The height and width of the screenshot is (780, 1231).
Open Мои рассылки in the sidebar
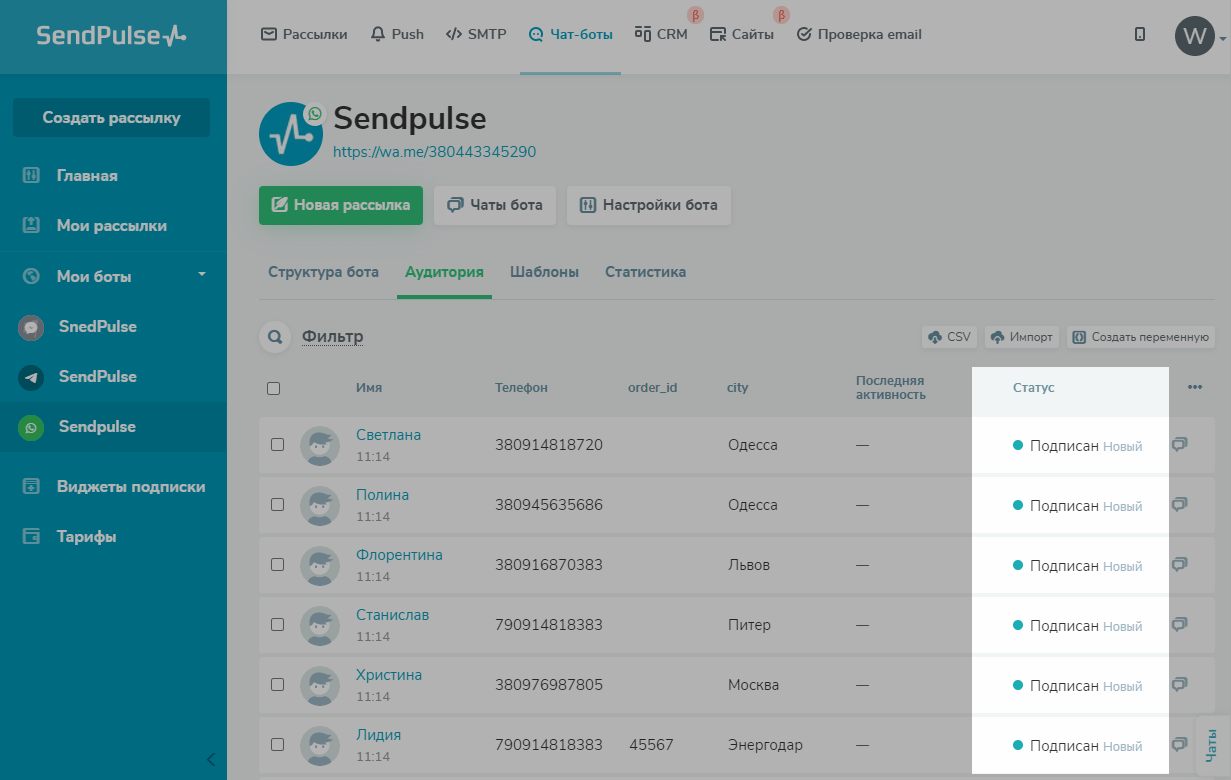(x=112, y=226)
